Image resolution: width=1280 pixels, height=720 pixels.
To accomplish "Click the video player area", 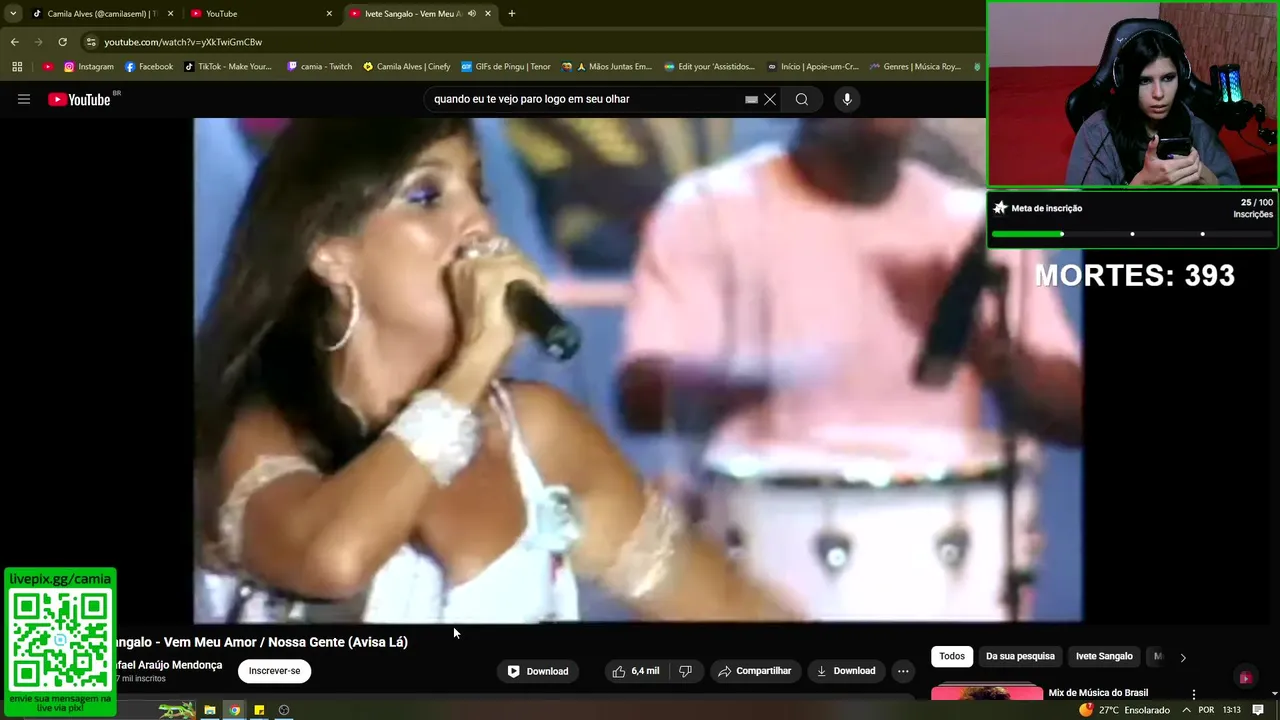I will 638,370.
